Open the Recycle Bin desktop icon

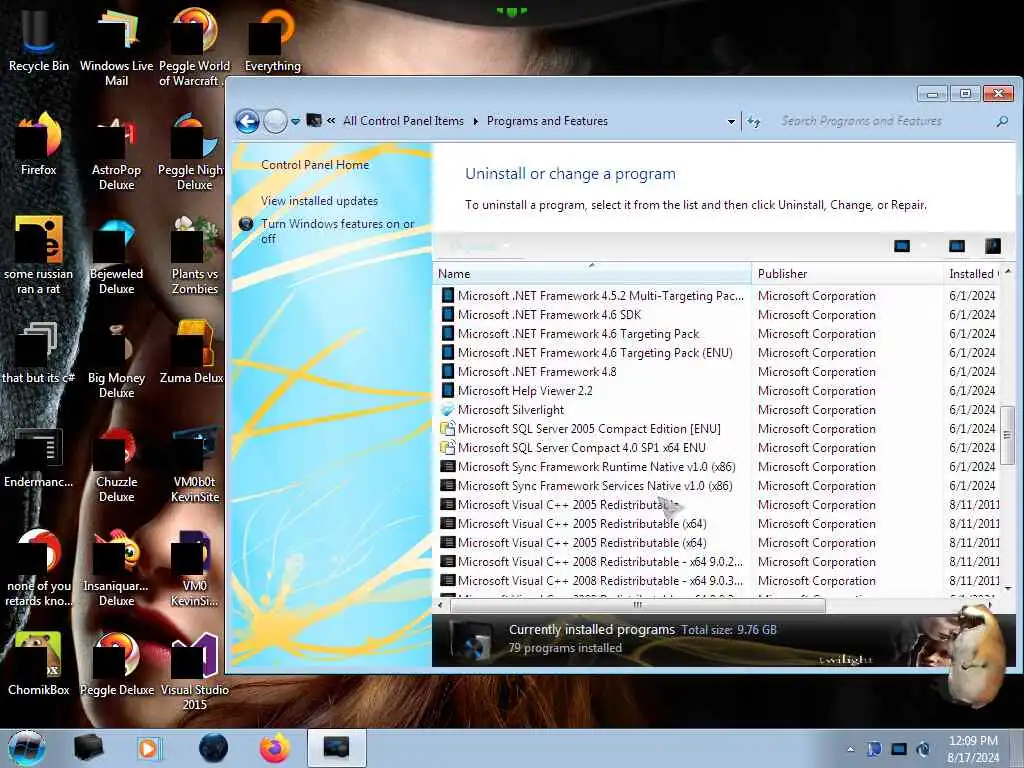pyautogui.click(x=38, y=40)
